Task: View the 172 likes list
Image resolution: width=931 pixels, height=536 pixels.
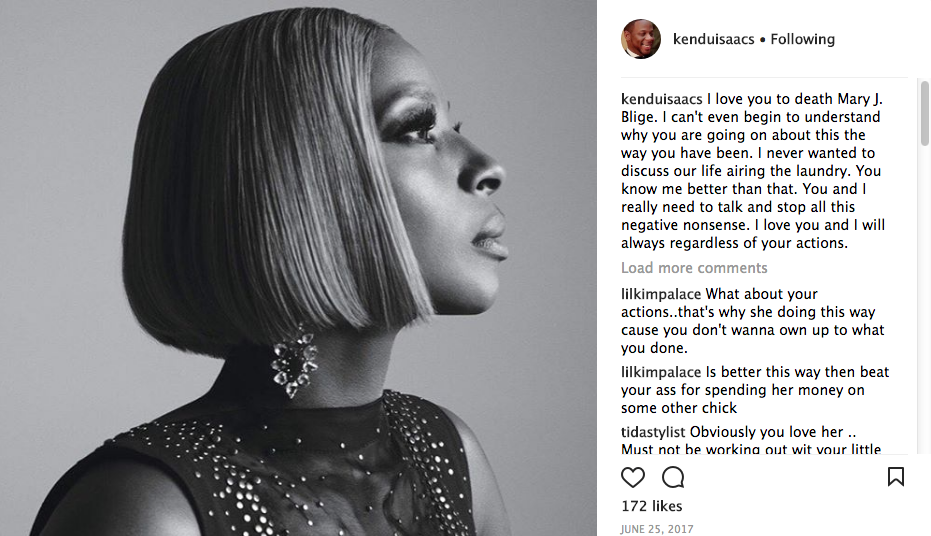Action: pos(651,506)
